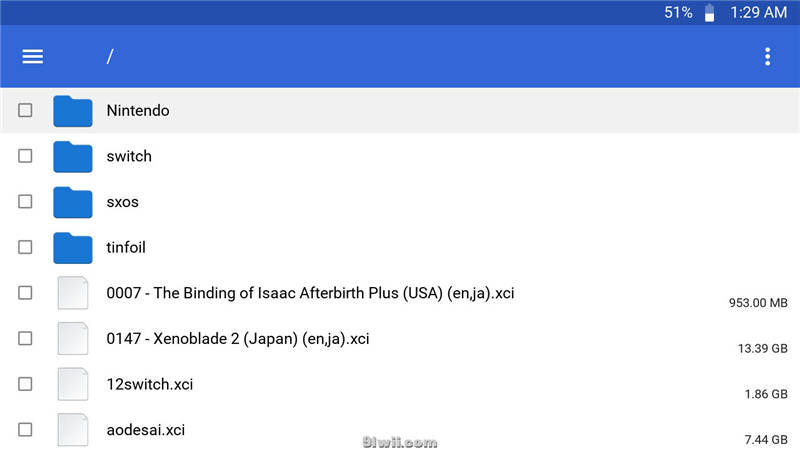Screen dimensions: 800x450
Task: Select the checkbox for sxos folder
Action: [25, 202]
